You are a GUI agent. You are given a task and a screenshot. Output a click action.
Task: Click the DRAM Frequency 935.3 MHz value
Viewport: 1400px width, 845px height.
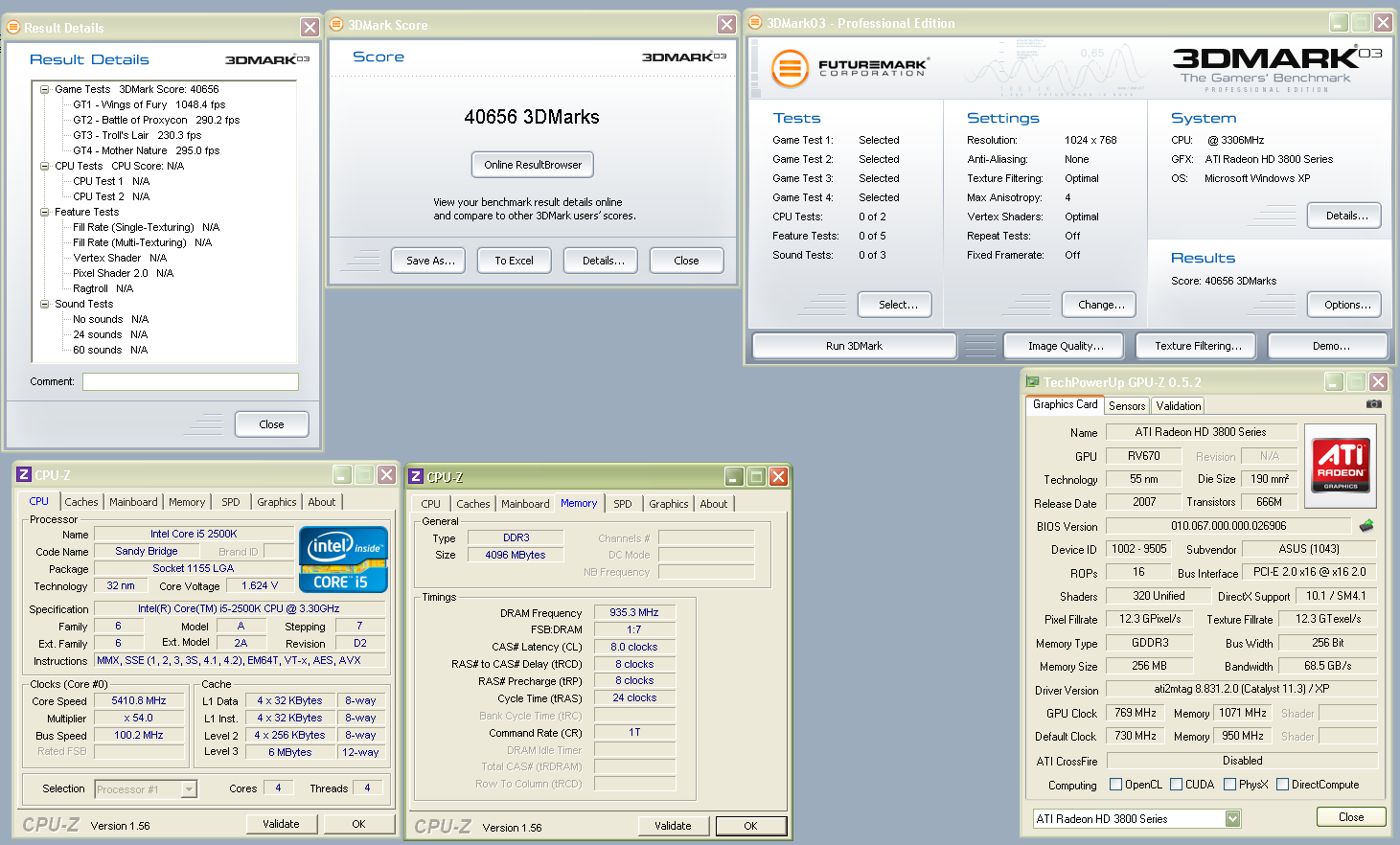(634, 612)
